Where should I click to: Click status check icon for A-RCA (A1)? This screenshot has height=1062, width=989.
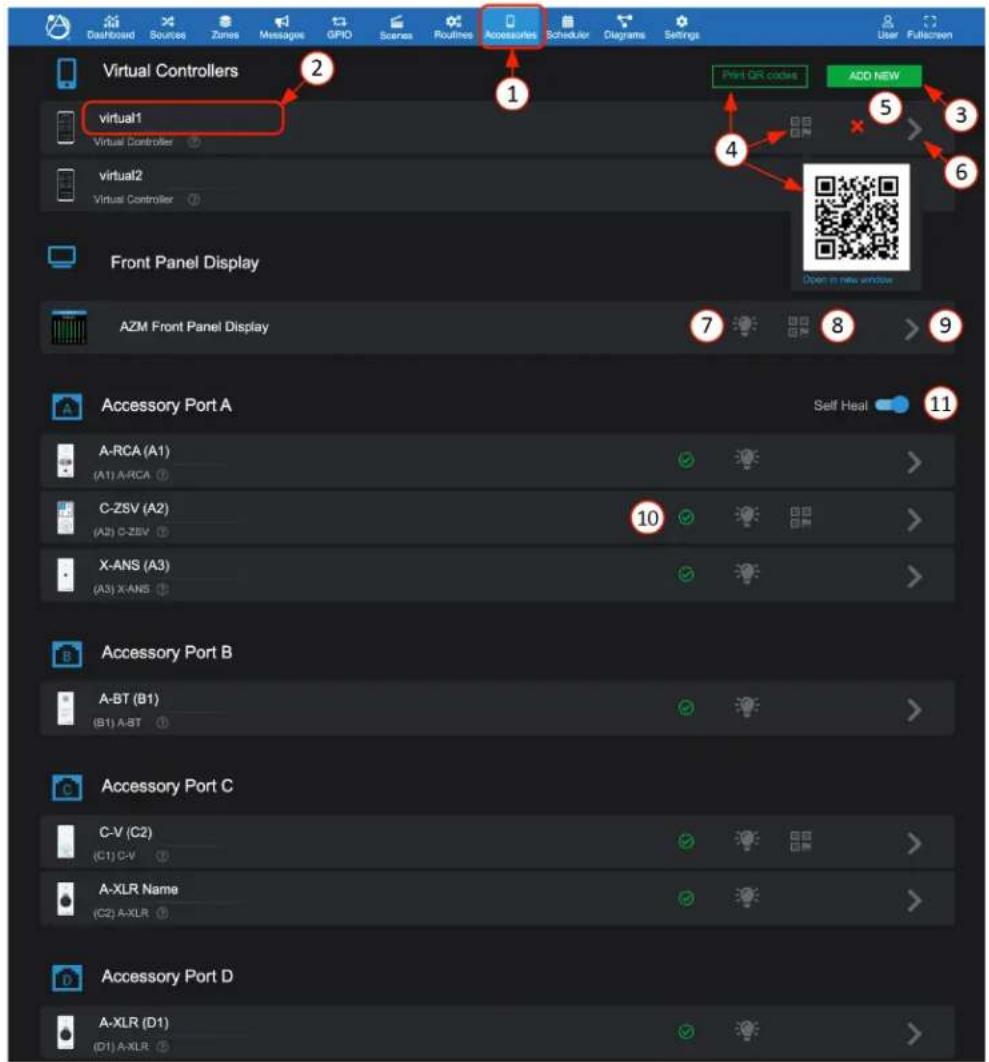coord(686,461)
